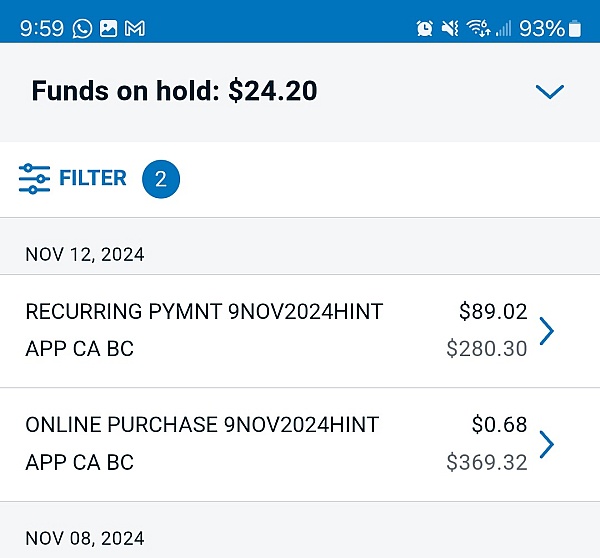Open the Filter sliders icon
The image size is (600, 558).
(34, 178)
